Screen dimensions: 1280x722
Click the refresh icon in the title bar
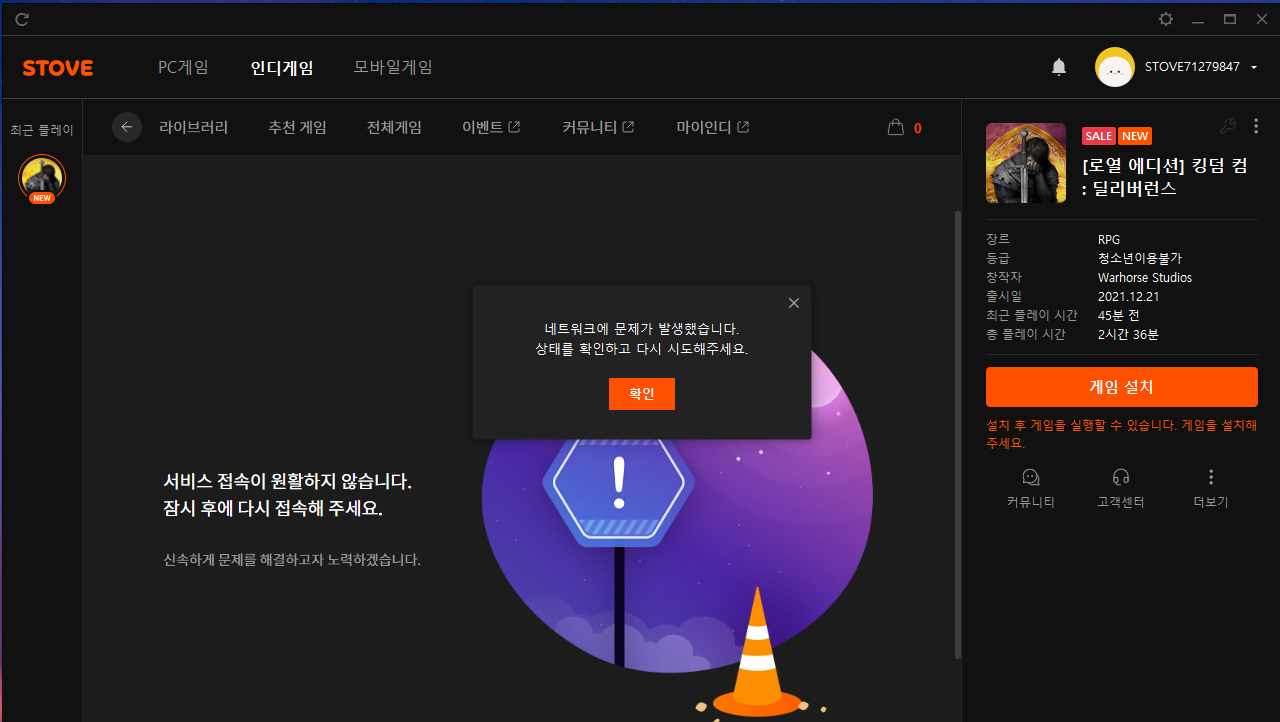pos(22,19)
